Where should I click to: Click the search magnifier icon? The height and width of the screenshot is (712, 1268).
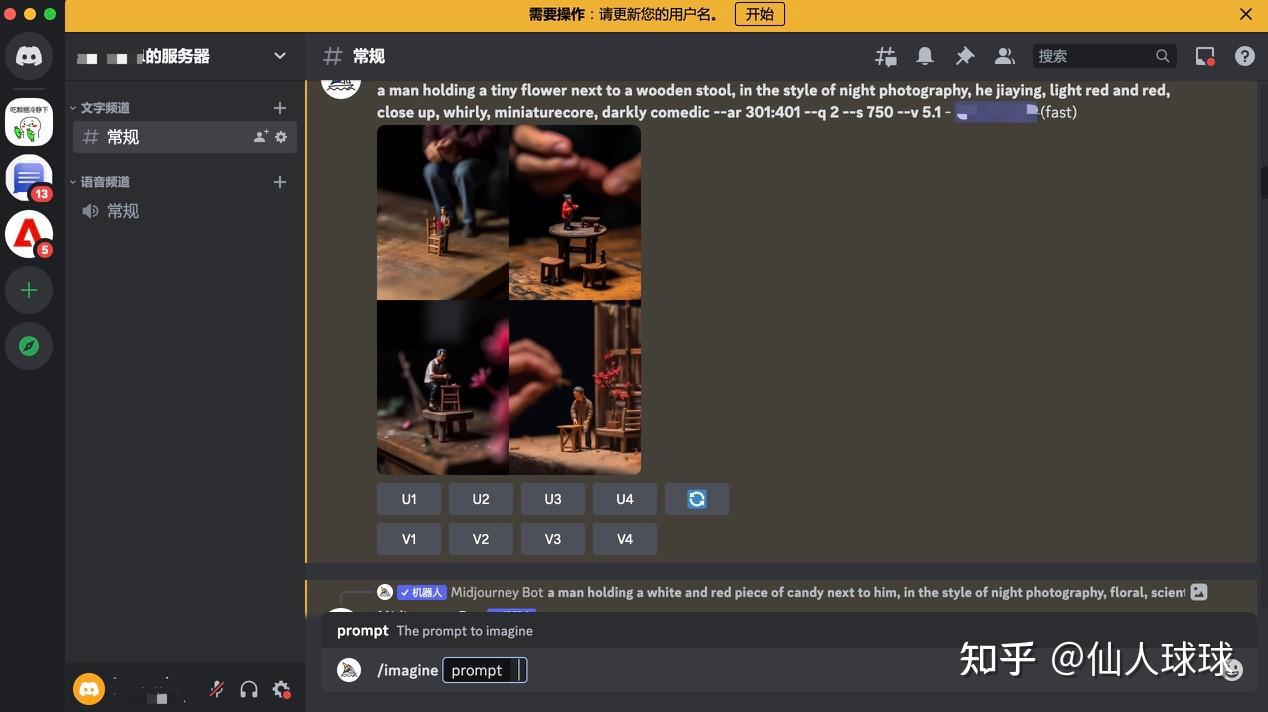point(1162,56)
